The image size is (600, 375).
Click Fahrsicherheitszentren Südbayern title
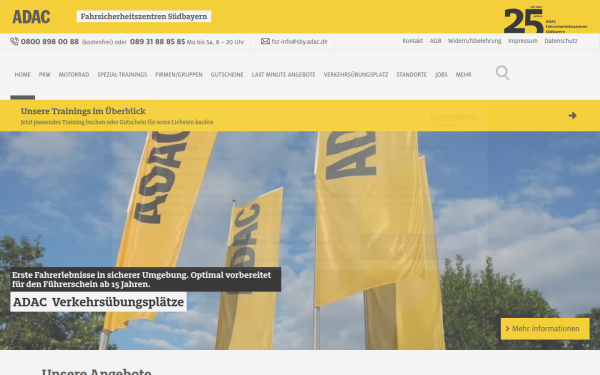pyautogui.click(x=144, y=16)
